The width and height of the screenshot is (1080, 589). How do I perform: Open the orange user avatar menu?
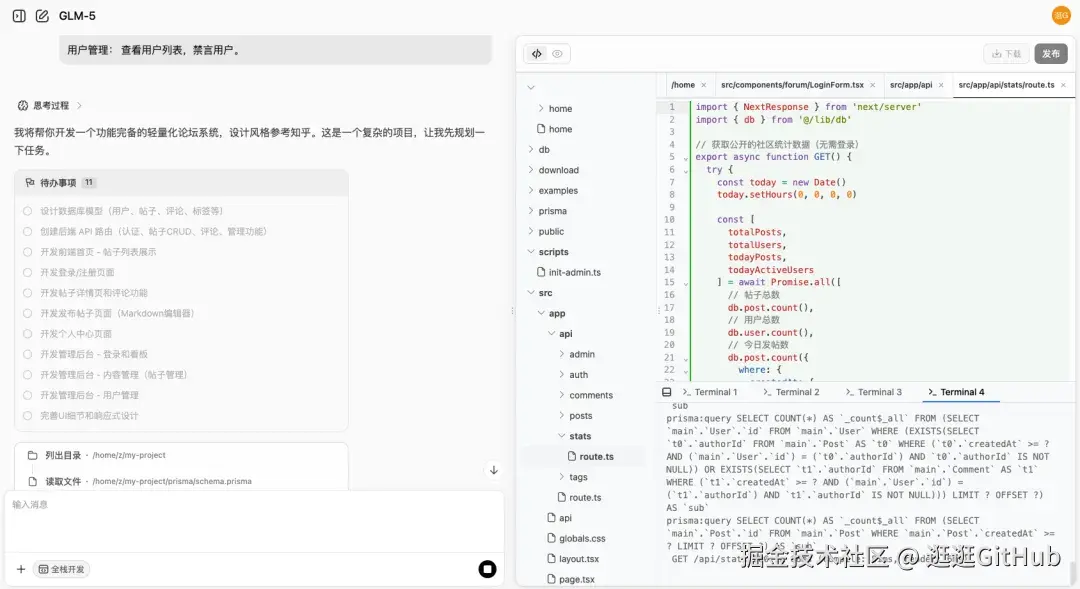click(x=1061, y=15)
